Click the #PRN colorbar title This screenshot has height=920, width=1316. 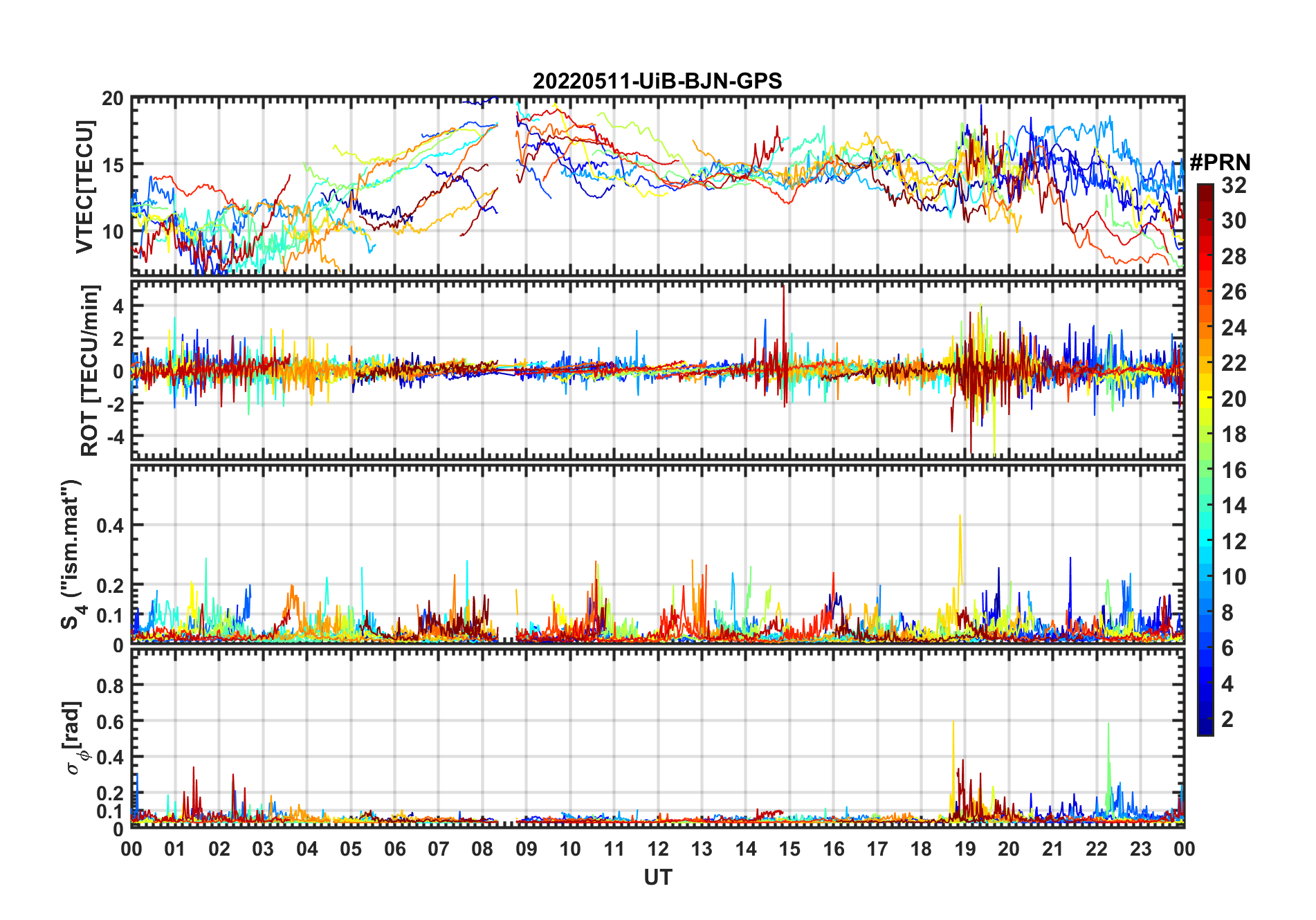[x=1220, y=163]
